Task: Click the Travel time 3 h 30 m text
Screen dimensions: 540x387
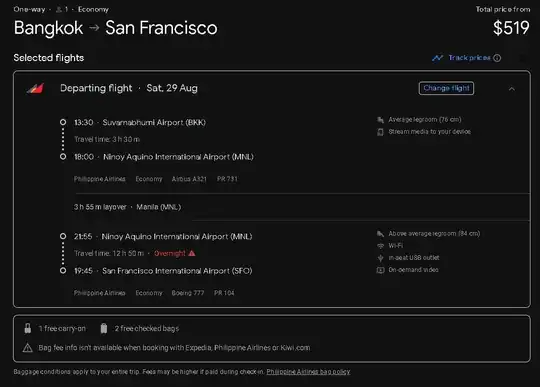Action: click(107, 139)
